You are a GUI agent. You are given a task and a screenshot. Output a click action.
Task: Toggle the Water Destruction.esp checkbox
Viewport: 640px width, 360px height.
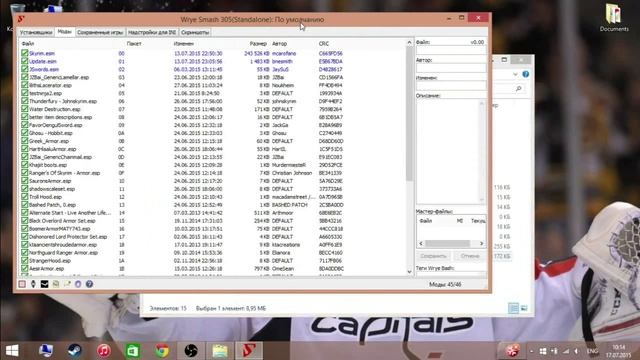[x=24, y=109]
